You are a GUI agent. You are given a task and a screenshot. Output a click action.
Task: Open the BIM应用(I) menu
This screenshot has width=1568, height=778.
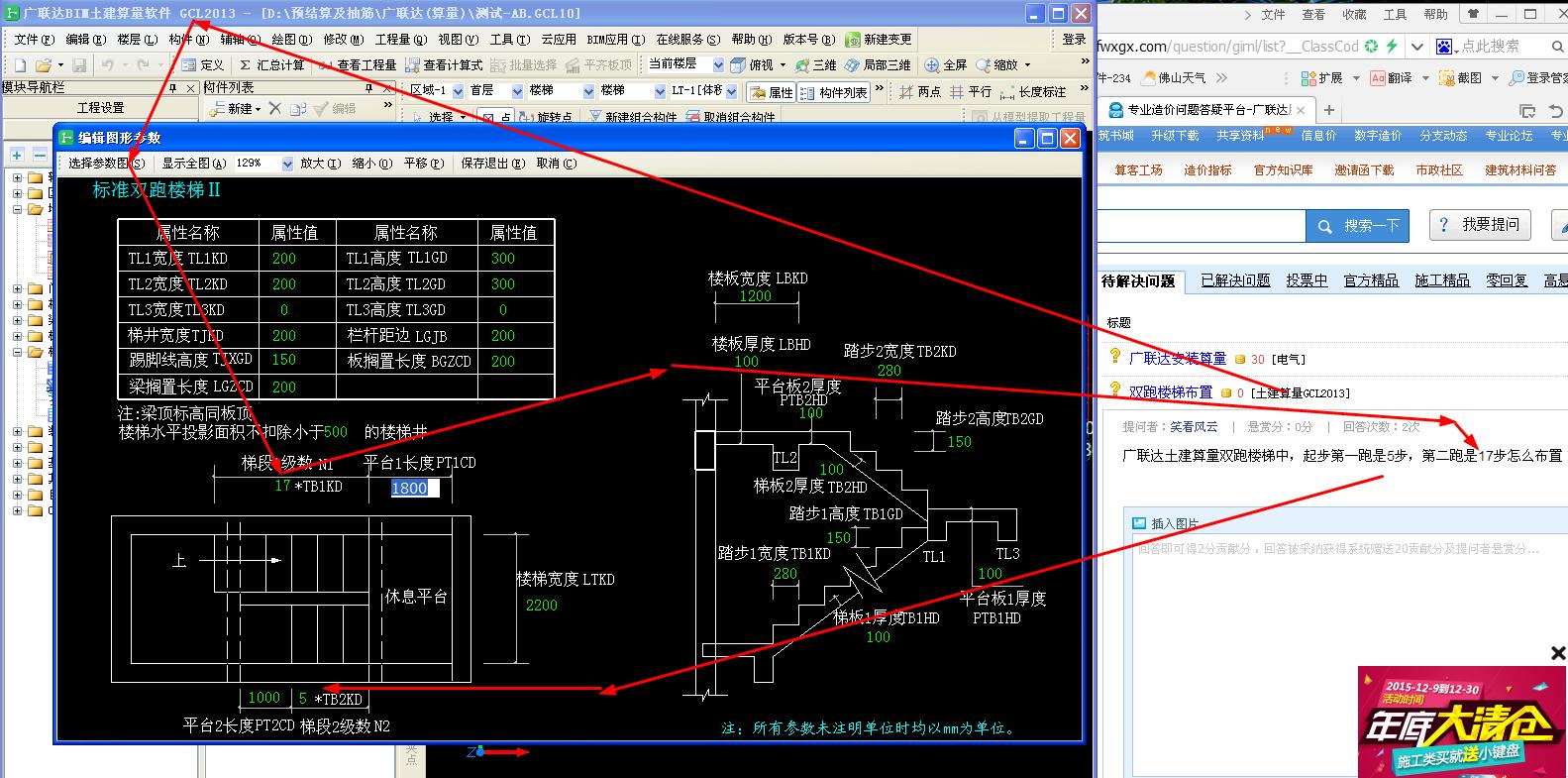[615, 40]
